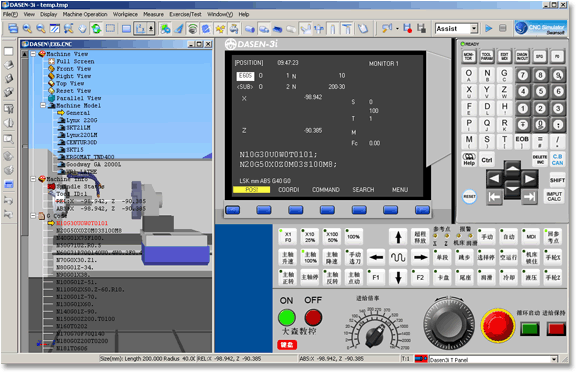Click the EOB key on the keypad

click(521, 141)
